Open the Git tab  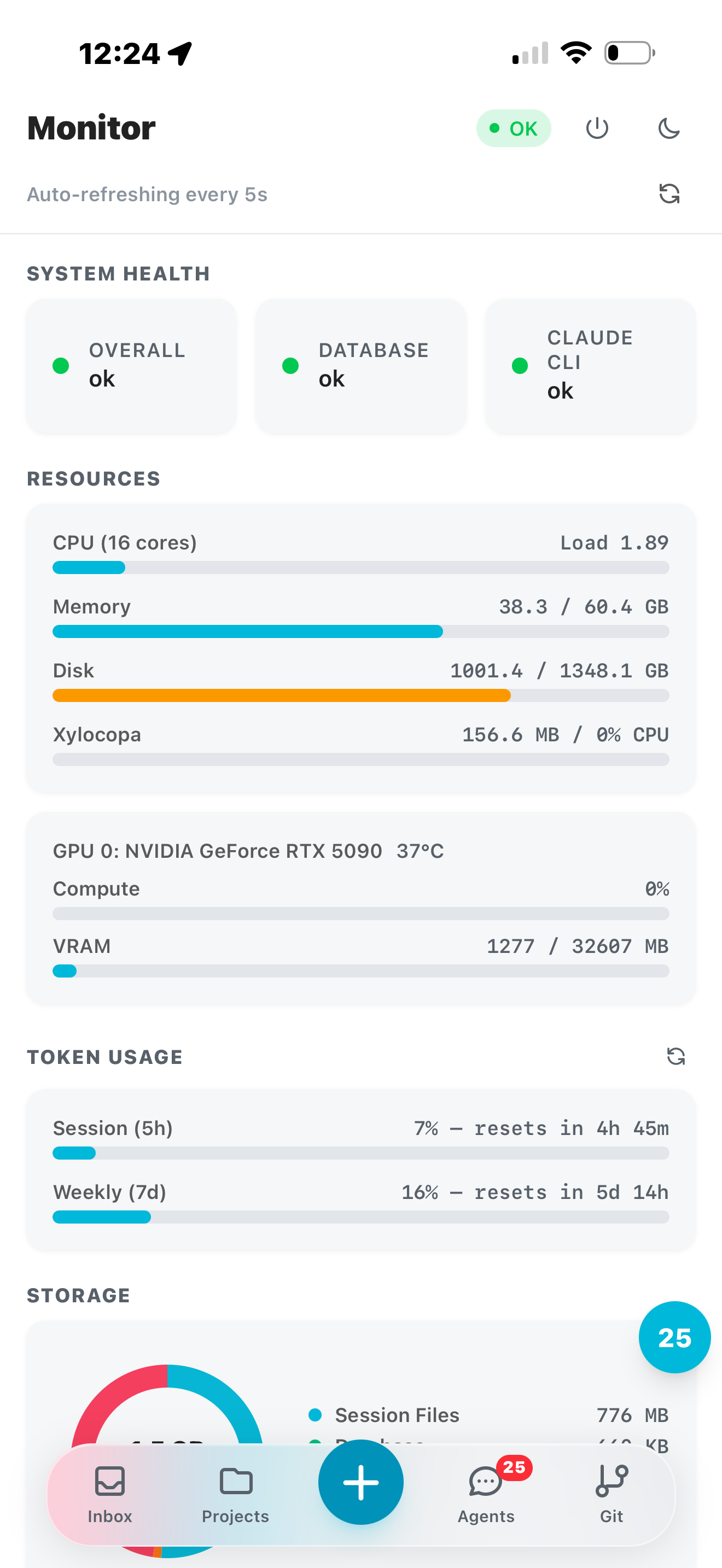point(611,1495)
